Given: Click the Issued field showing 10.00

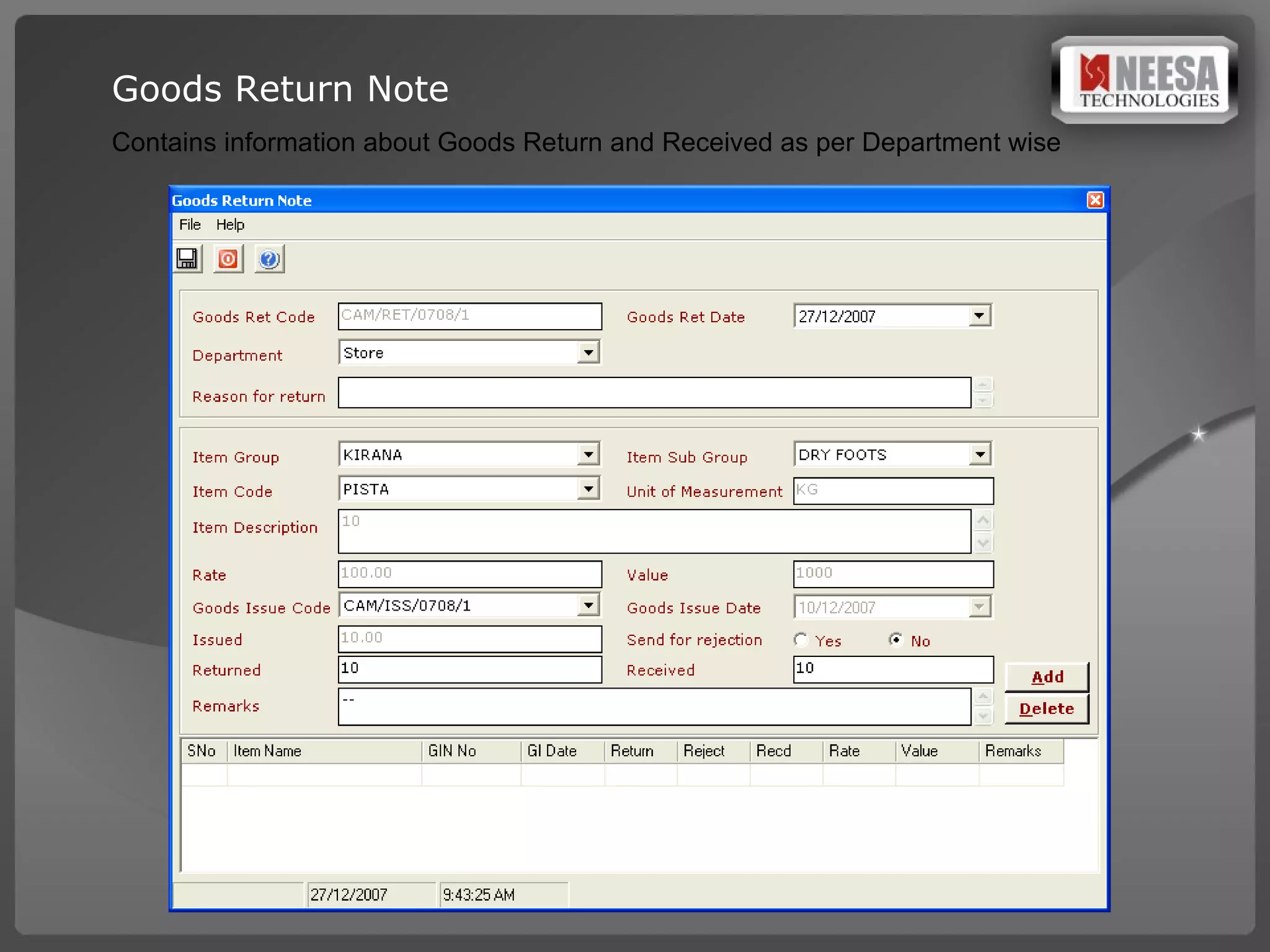Looking at the screenshot, I should 469,639.
